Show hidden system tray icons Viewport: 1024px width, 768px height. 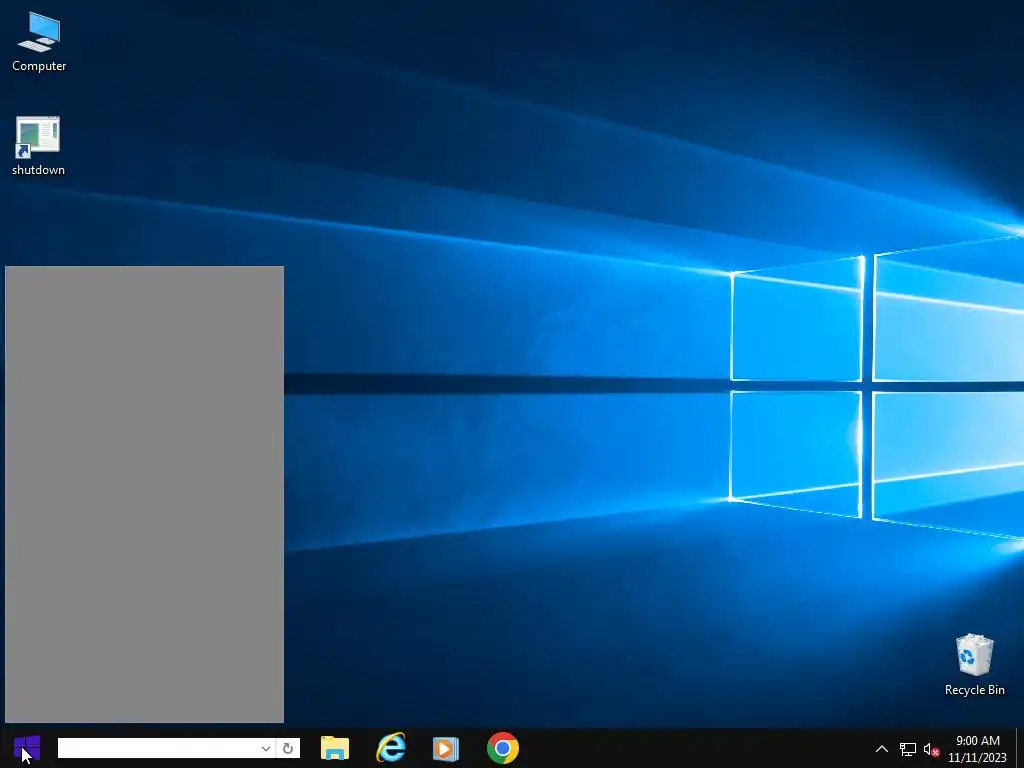(x=882, y=749)
